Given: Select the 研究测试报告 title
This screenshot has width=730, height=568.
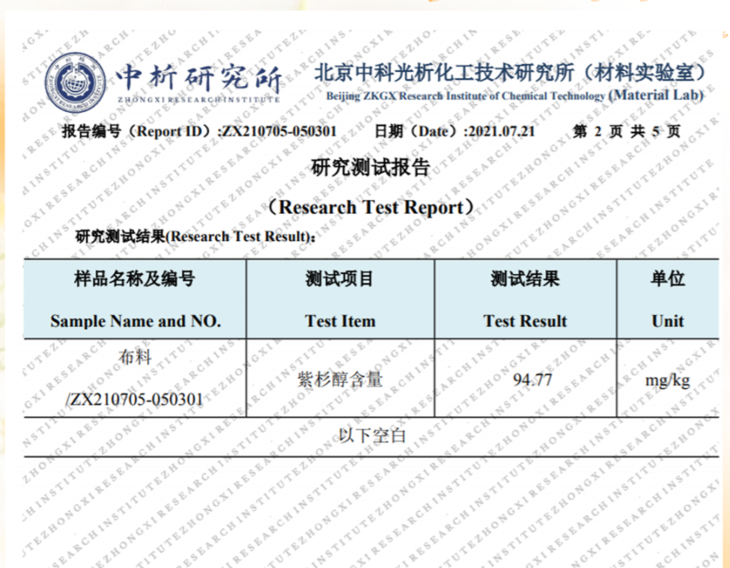Looking at the screenshot, I should point(370,167).
